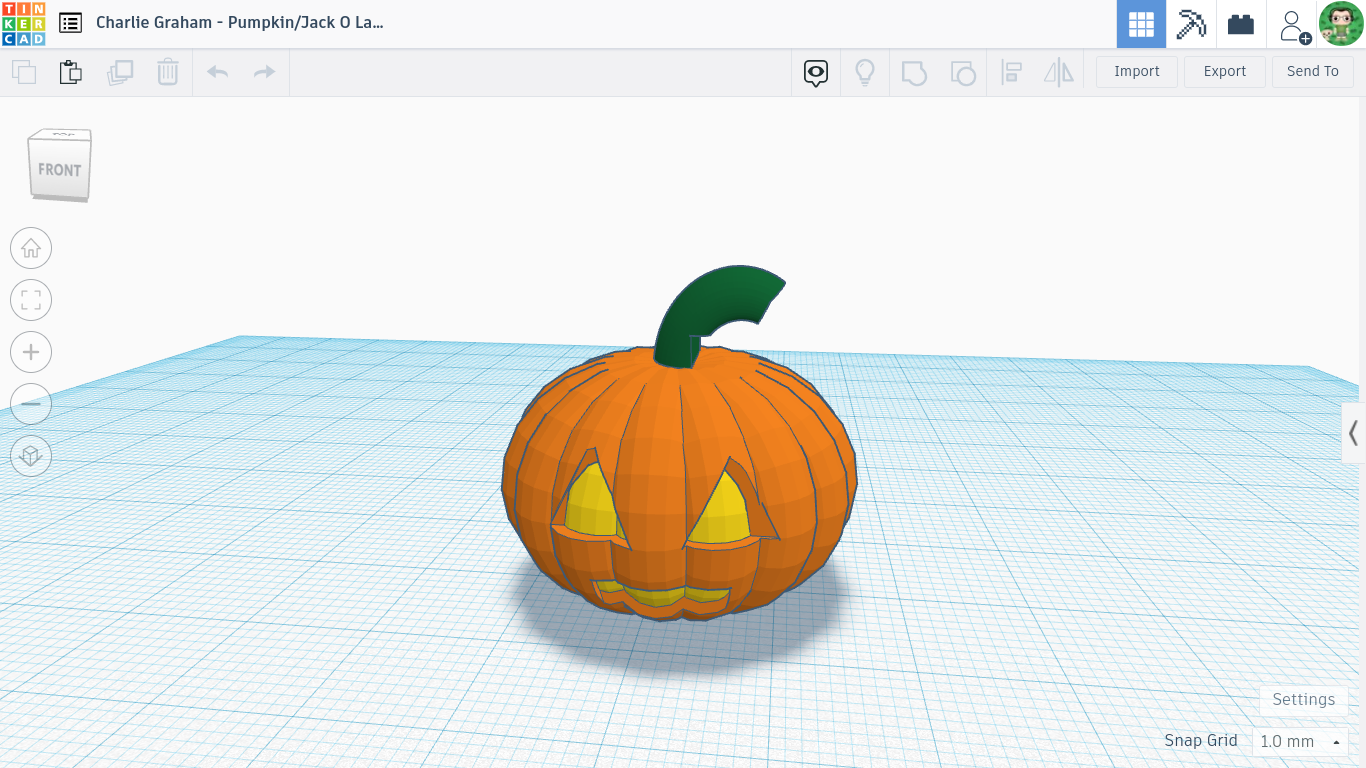Toggle visibility of hidden objects
This screenshot has width=1366, height=768.
(x=865, y=72)
